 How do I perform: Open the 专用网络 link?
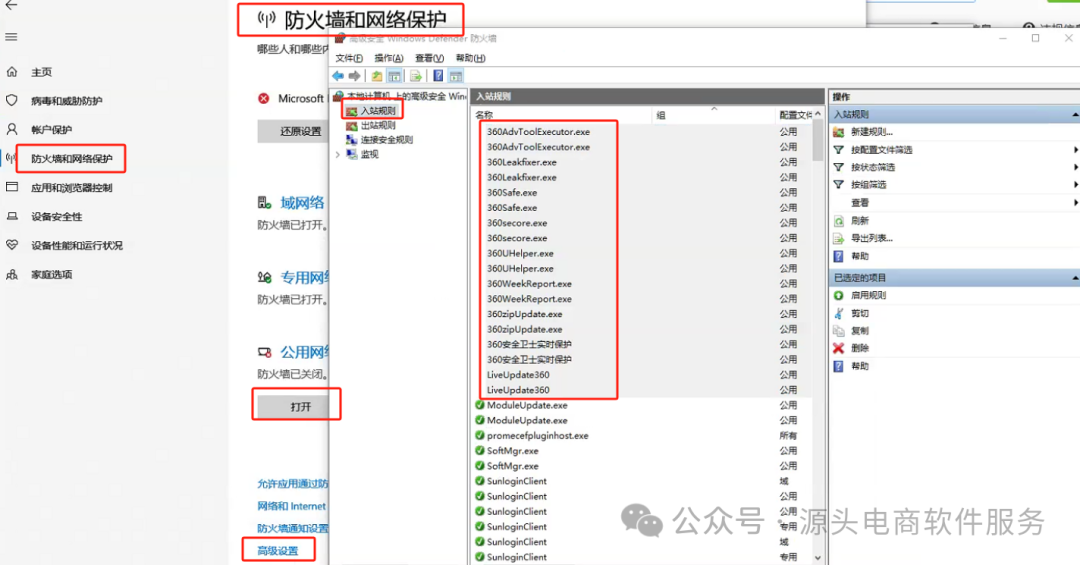(304, 277)
